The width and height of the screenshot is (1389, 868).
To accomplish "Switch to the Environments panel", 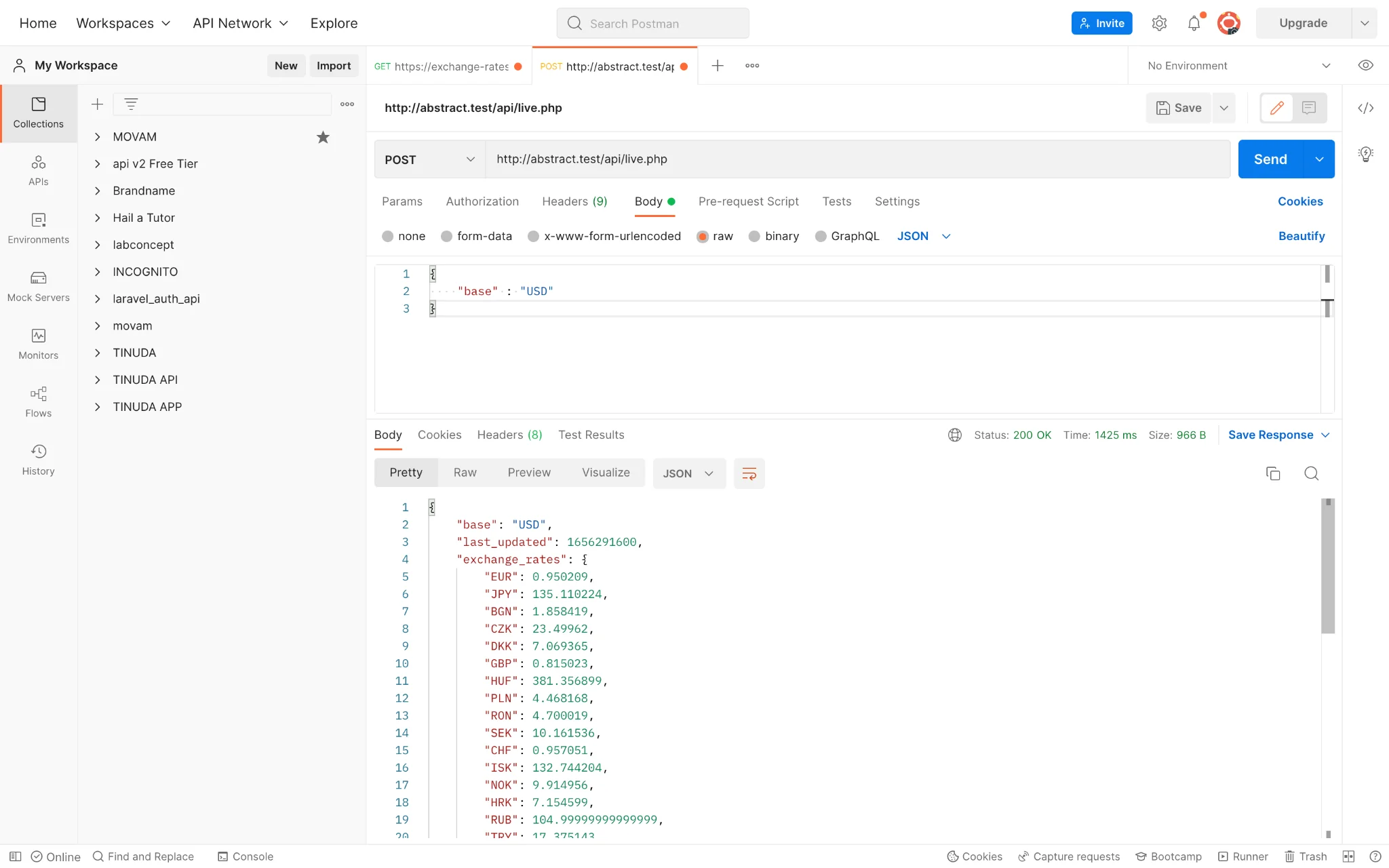I will (x=37, y=228).
